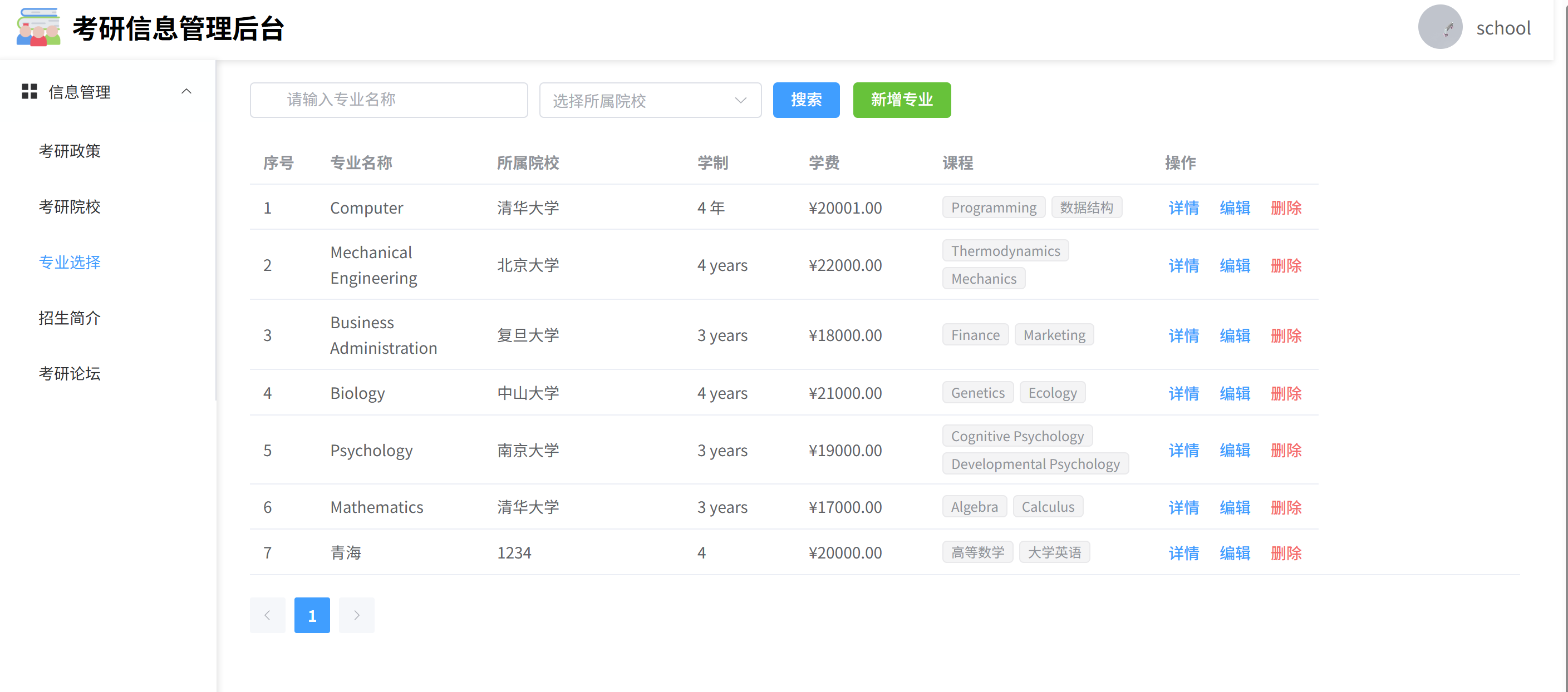This screenshot has height=692, width=1568.
Task: View 详情 for Computer major
Action: [x=1183, y=208]
